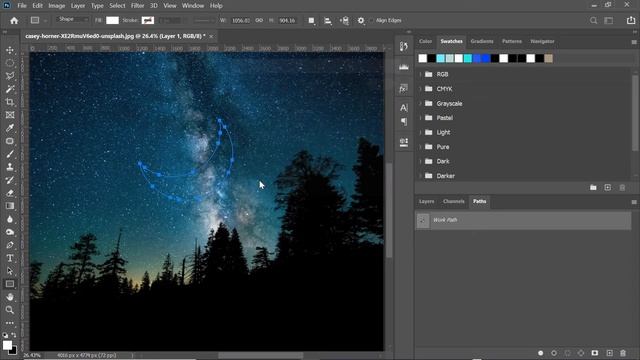Open the Shape tool mode dropdown

coord(73,19)
